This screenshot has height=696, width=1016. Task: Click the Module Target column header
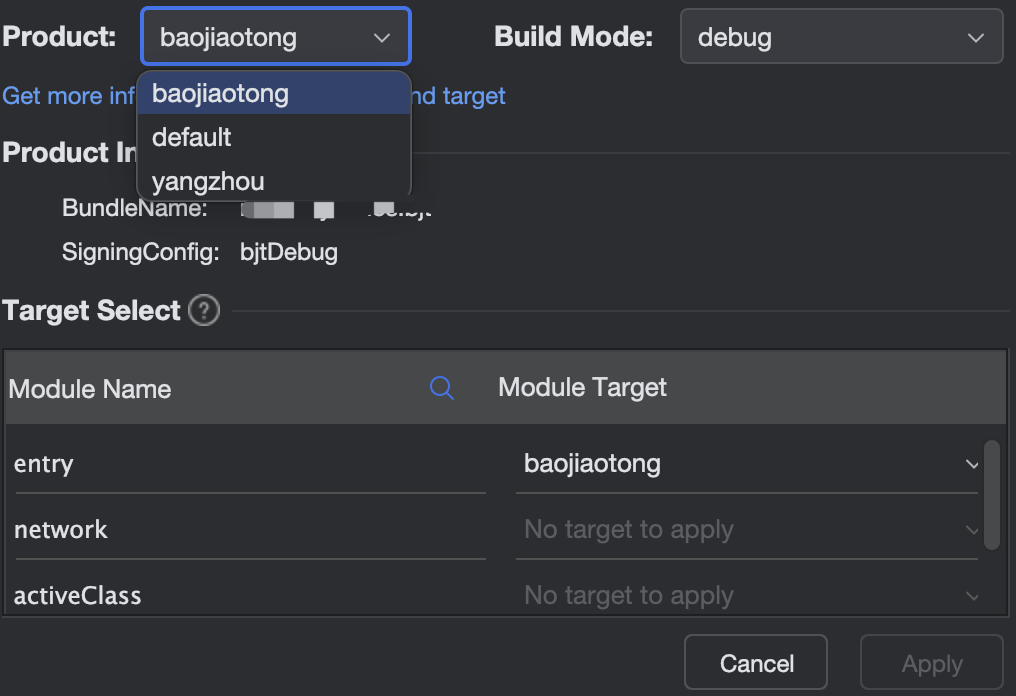(582, 388)
